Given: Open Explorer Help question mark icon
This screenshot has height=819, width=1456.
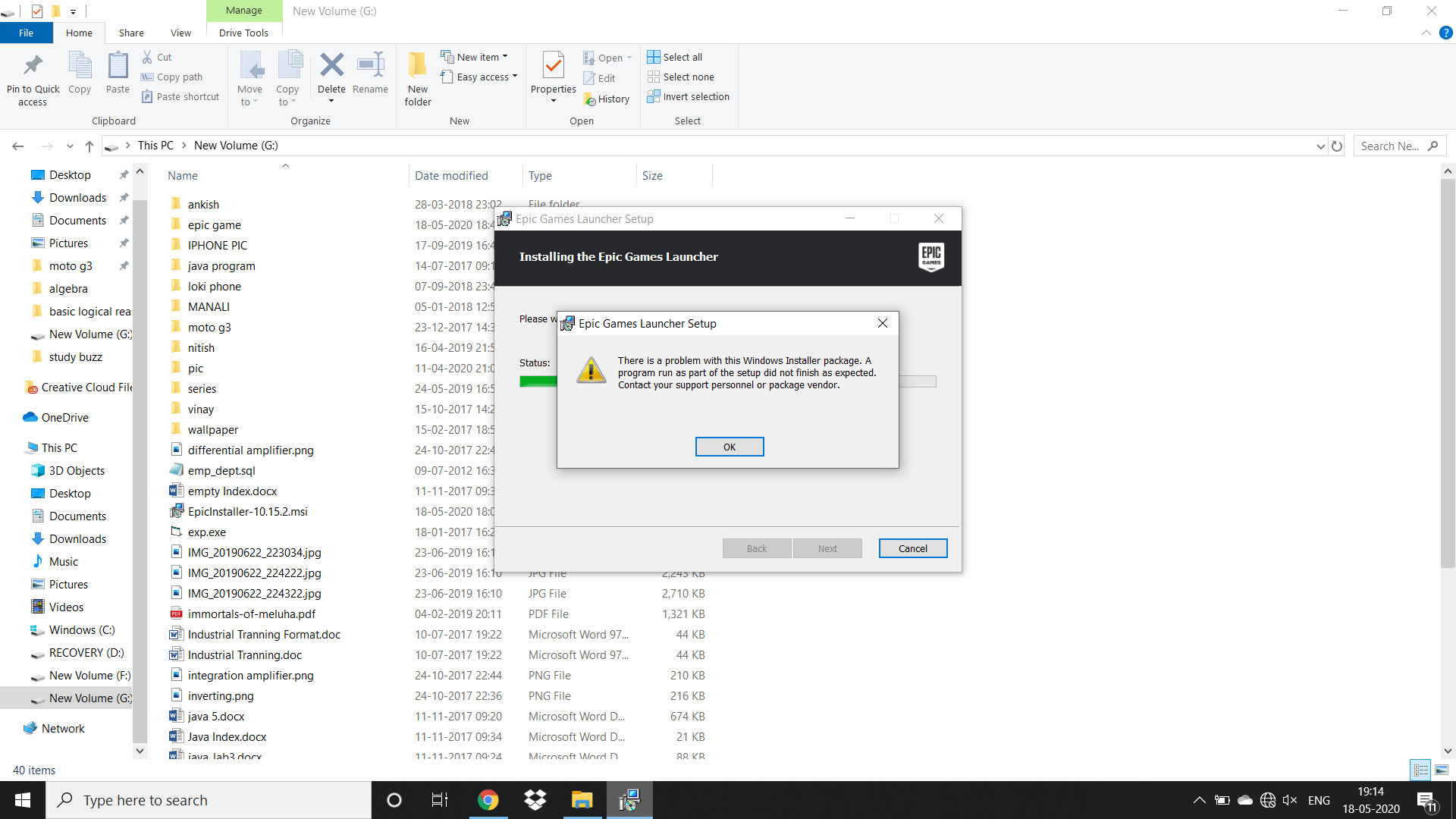Looking at the screenshot, I should click(x=1445, y=33).
